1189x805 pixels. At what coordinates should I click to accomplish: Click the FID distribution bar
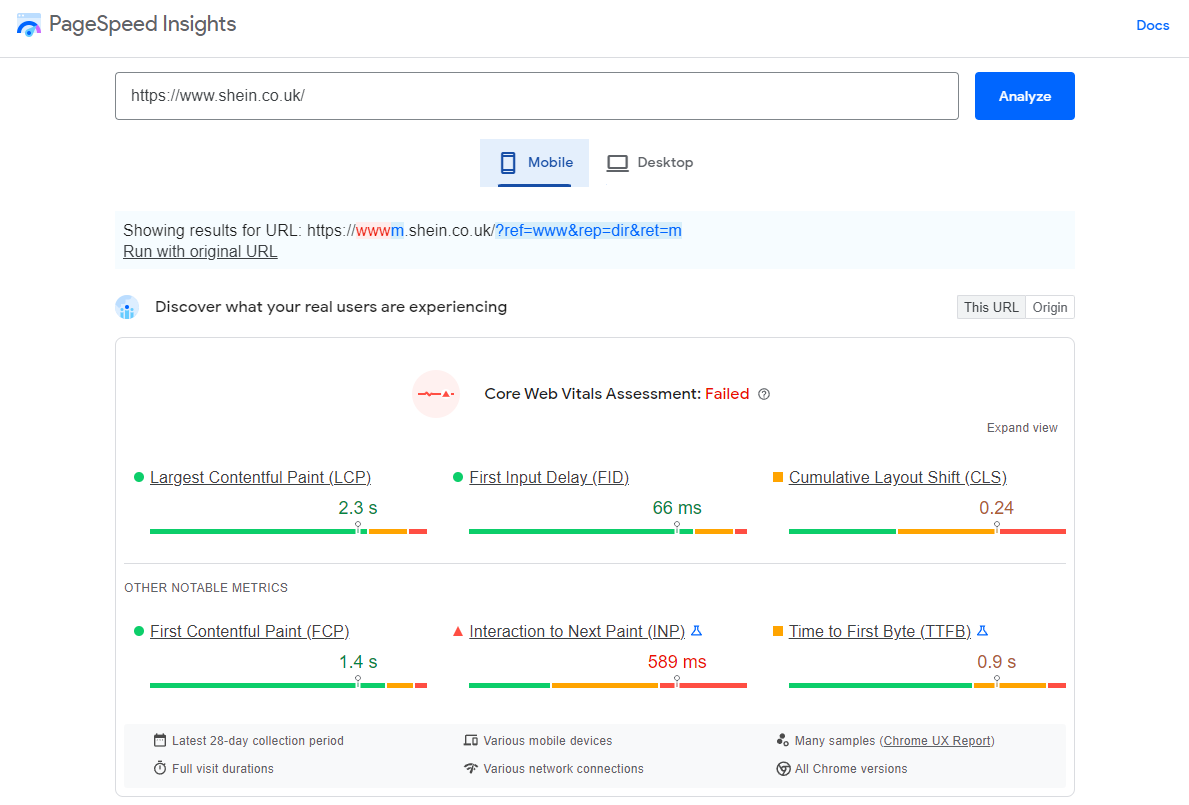click(608, 531)
